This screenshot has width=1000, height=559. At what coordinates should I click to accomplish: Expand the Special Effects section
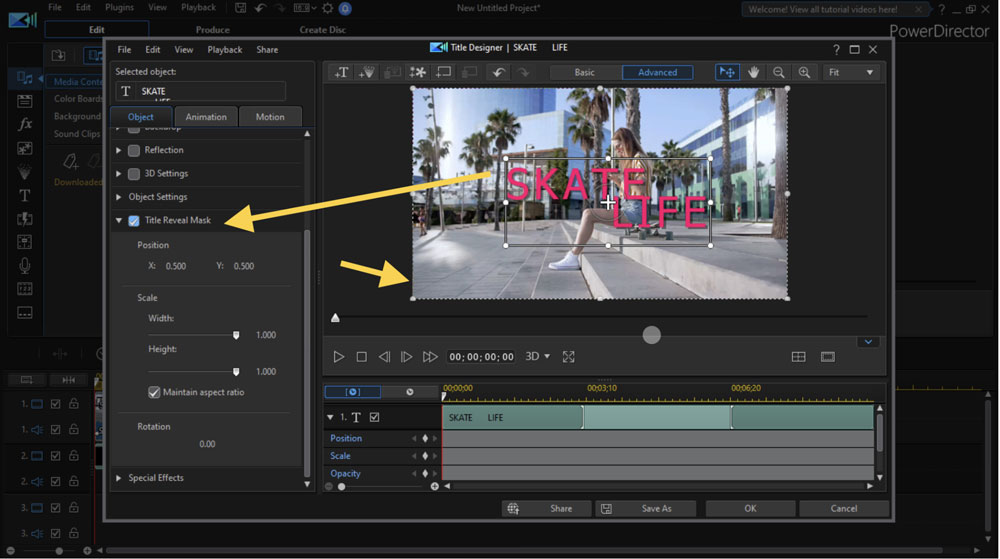tap(119, 478)
